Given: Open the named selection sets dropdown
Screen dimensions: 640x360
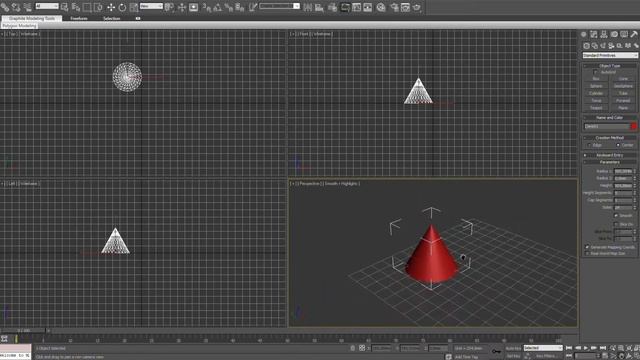Looking at the screenshot, I should click(x=279, y=7).
